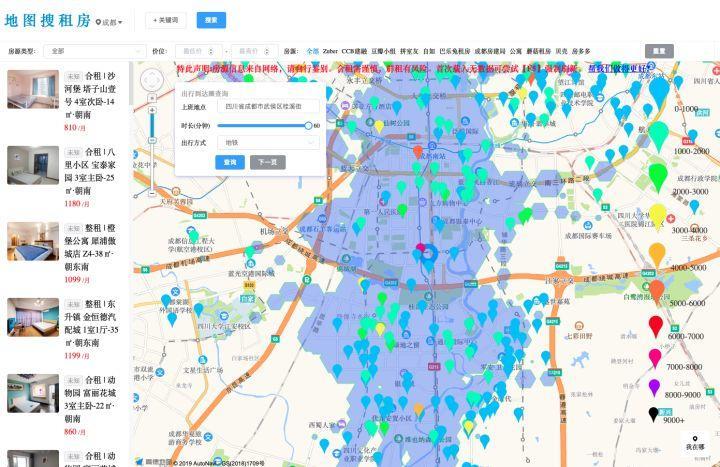
Task: Click the +关键词 add keyword button
Action: pos(166,20)
